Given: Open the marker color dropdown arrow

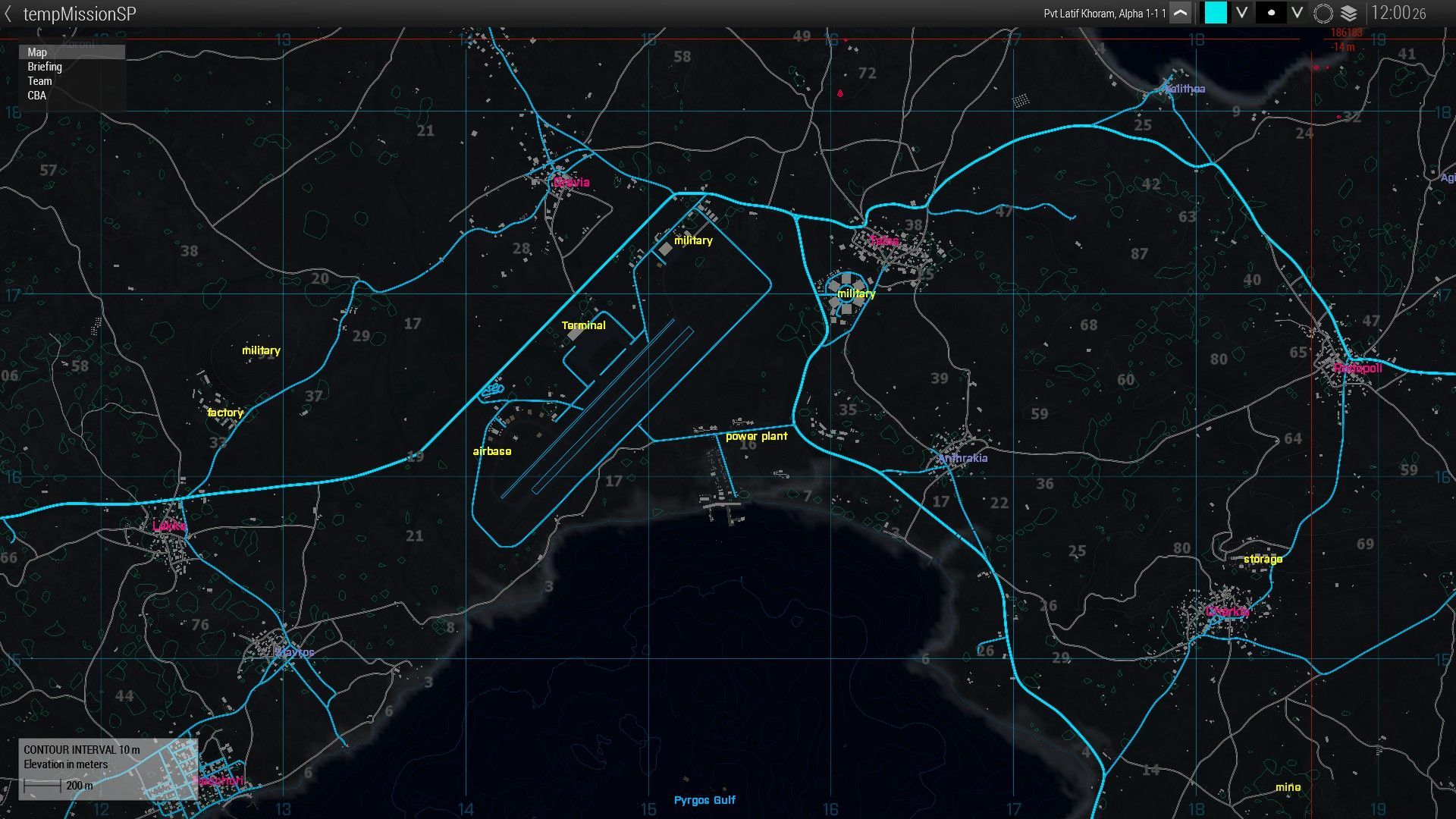Looking at the screenshot, I should [1241, 13].
